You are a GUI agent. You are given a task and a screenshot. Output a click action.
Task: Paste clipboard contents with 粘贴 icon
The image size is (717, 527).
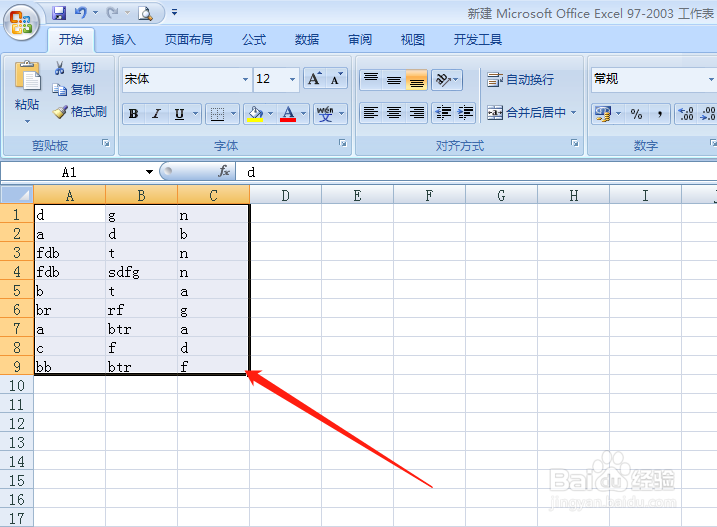coord(27,76)
